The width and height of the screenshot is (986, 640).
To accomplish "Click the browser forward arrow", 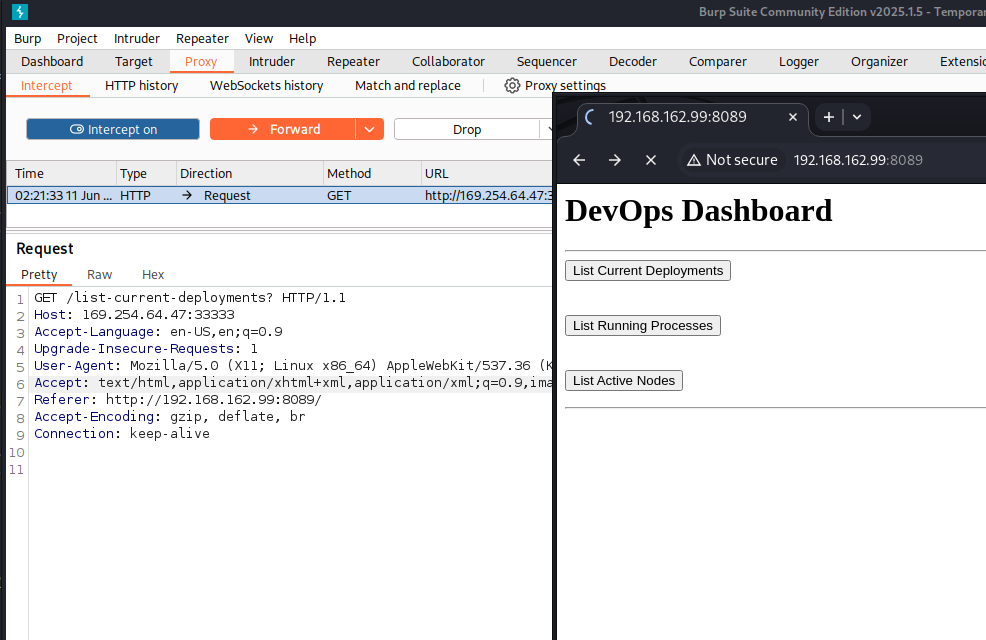I will click(614, 160).
